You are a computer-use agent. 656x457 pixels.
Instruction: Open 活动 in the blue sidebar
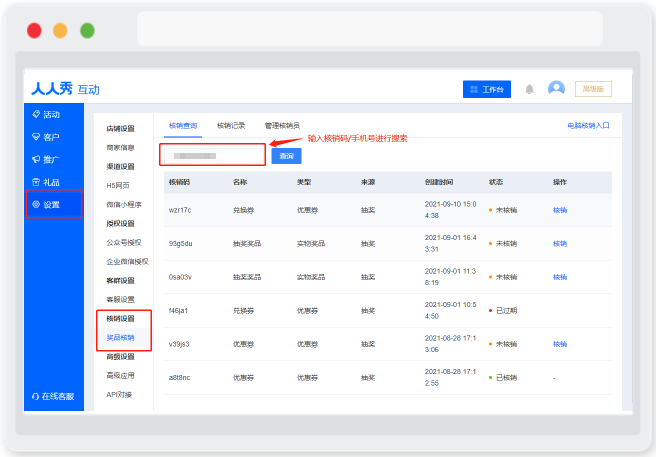coord(46,114)
